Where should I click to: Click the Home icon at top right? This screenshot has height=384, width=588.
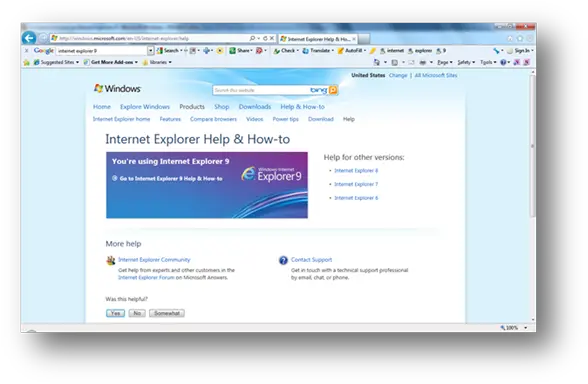pyautogui.click(x=510, y=38)
